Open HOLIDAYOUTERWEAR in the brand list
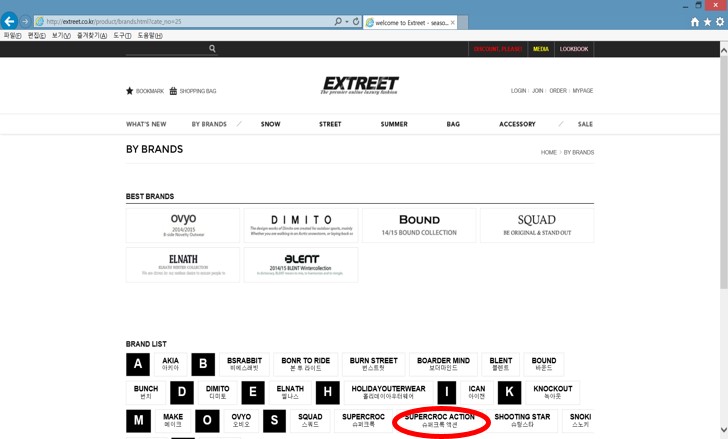The width and height of the screenshot is (728, 439). (x=389, y=393)
